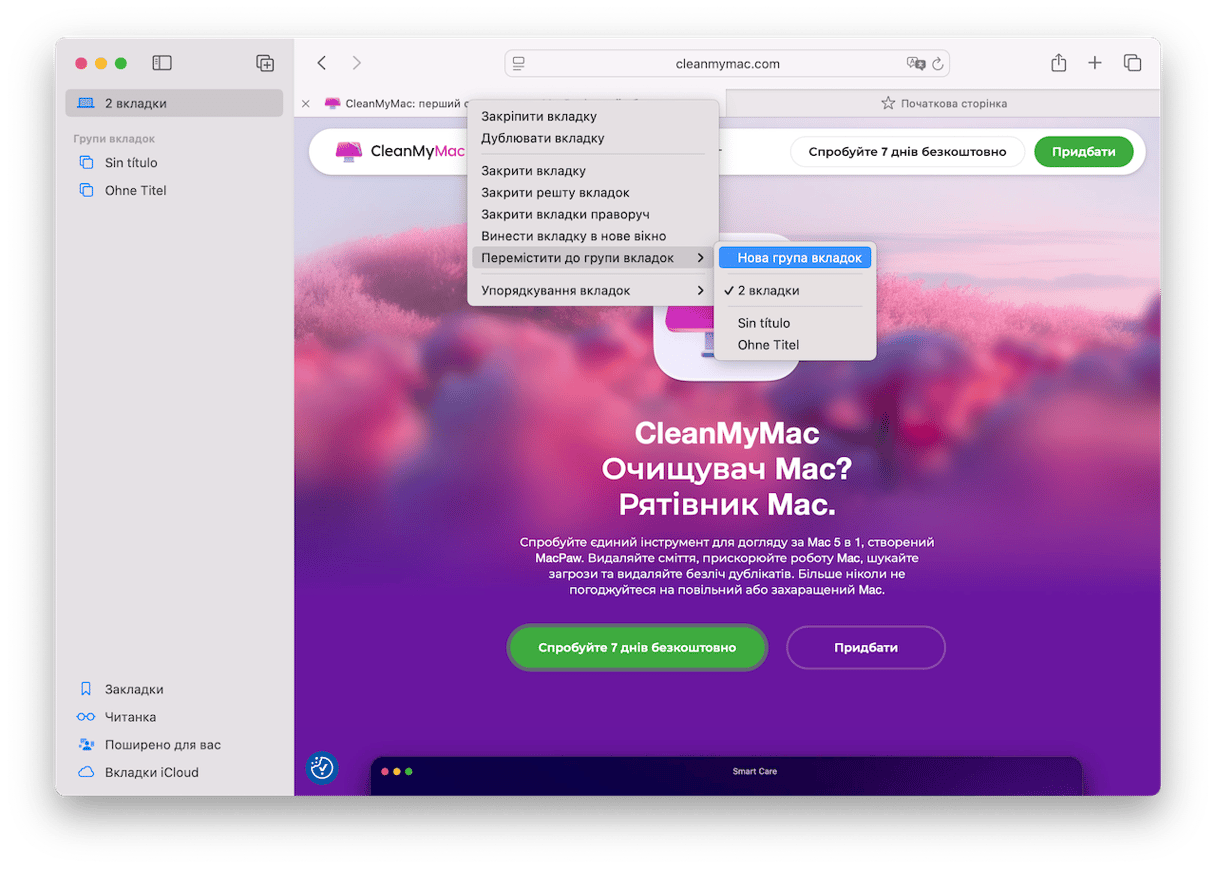This screenshot has width=1216, height=869.
Task: Click the translate icon in address bar
Action: [x=916, y=63]
